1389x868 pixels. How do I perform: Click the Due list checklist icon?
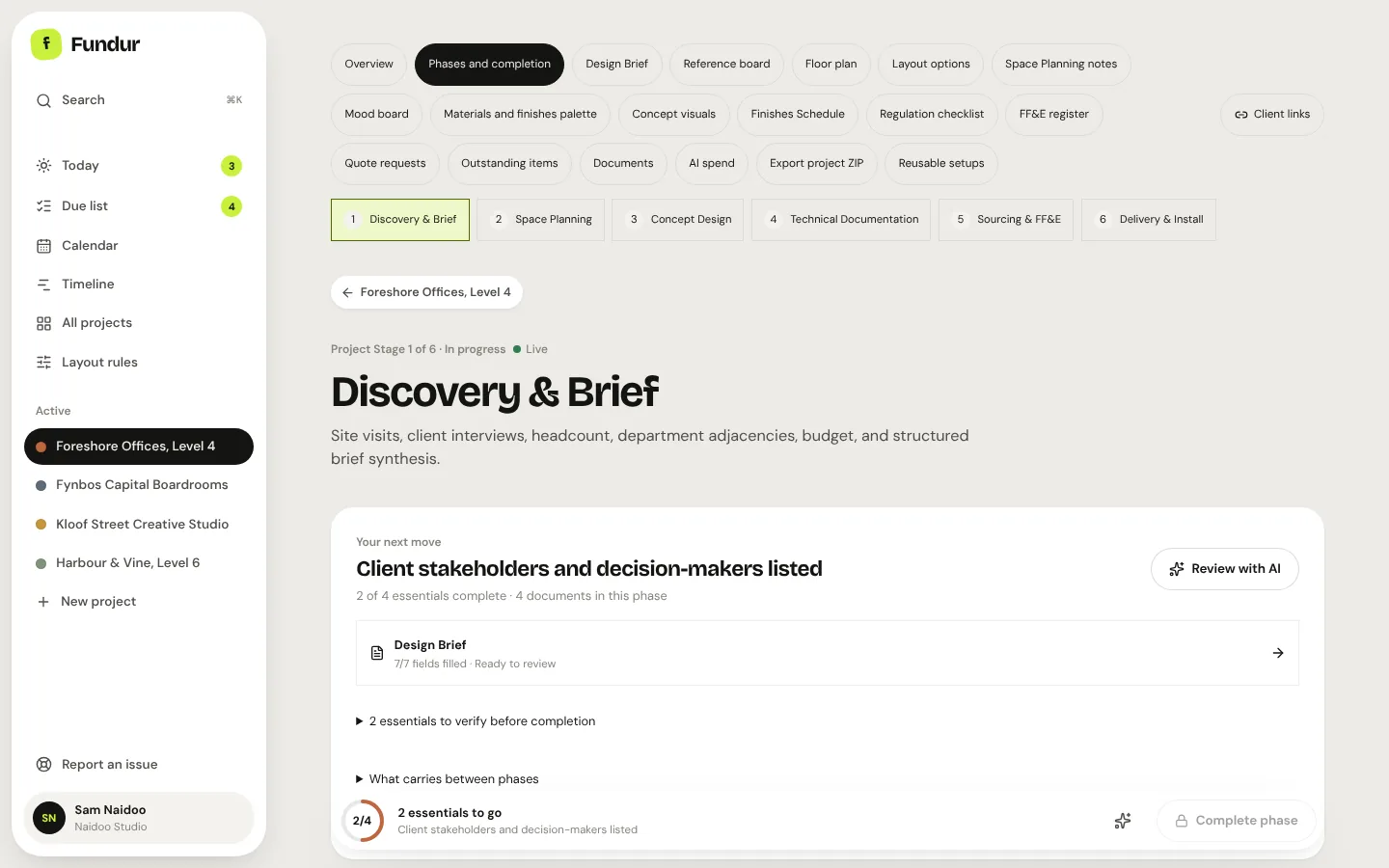pyautogui.click(x=43, y=206)
